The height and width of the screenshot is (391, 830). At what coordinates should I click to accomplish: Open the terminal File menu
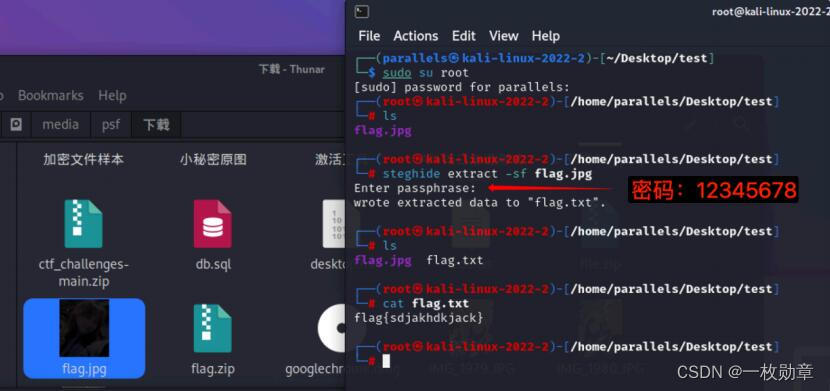(369, 36)
